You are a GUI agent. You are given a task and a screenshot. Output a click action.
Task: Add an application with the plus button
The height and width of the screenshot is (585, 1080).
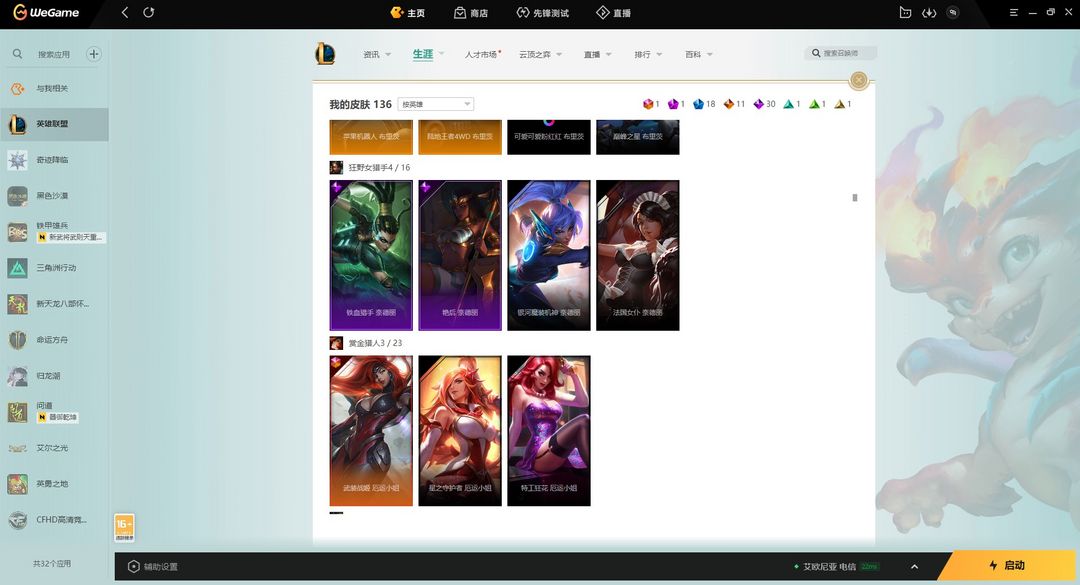coord(94,54)
